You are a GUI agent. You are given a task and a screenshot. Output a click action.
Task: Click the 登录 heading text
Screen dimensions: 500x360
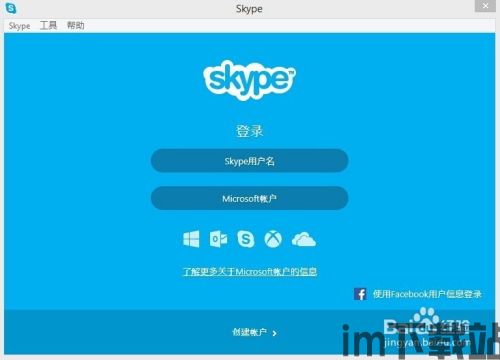coord(250,131)
